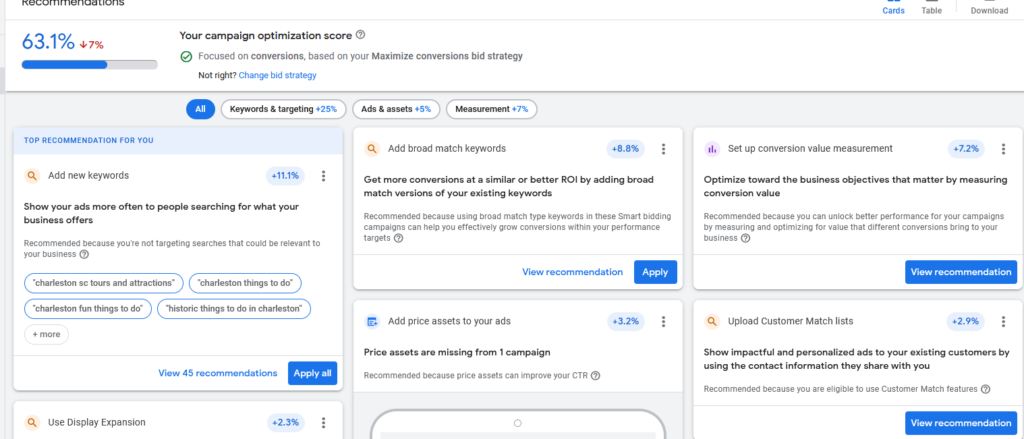This screenshot has width=1024, height=439.
Task: Select keyword "charleston fun things to do"
Action: point(88,308)
